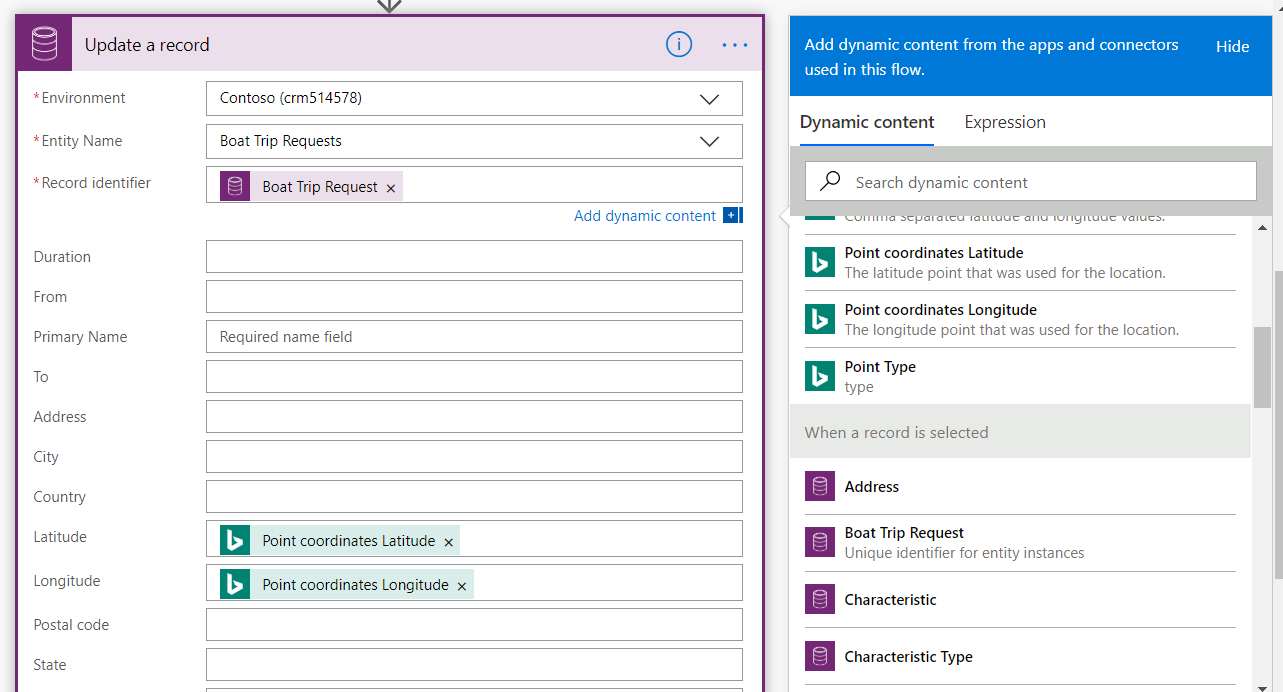Remove Point coordinates Longitude token from Longitude
The image size is (1283, 692).
click(462, 586)
